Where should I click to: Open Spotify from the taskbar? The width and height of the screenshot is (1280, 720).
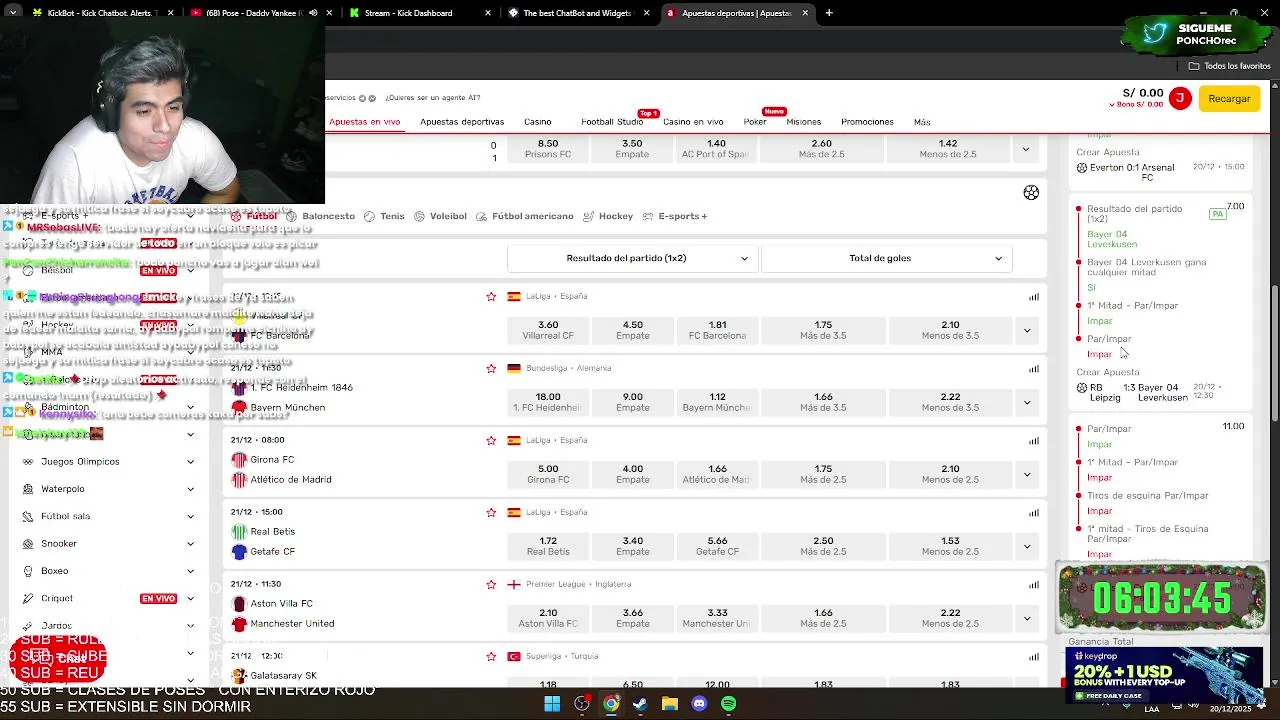coord(729,704)
